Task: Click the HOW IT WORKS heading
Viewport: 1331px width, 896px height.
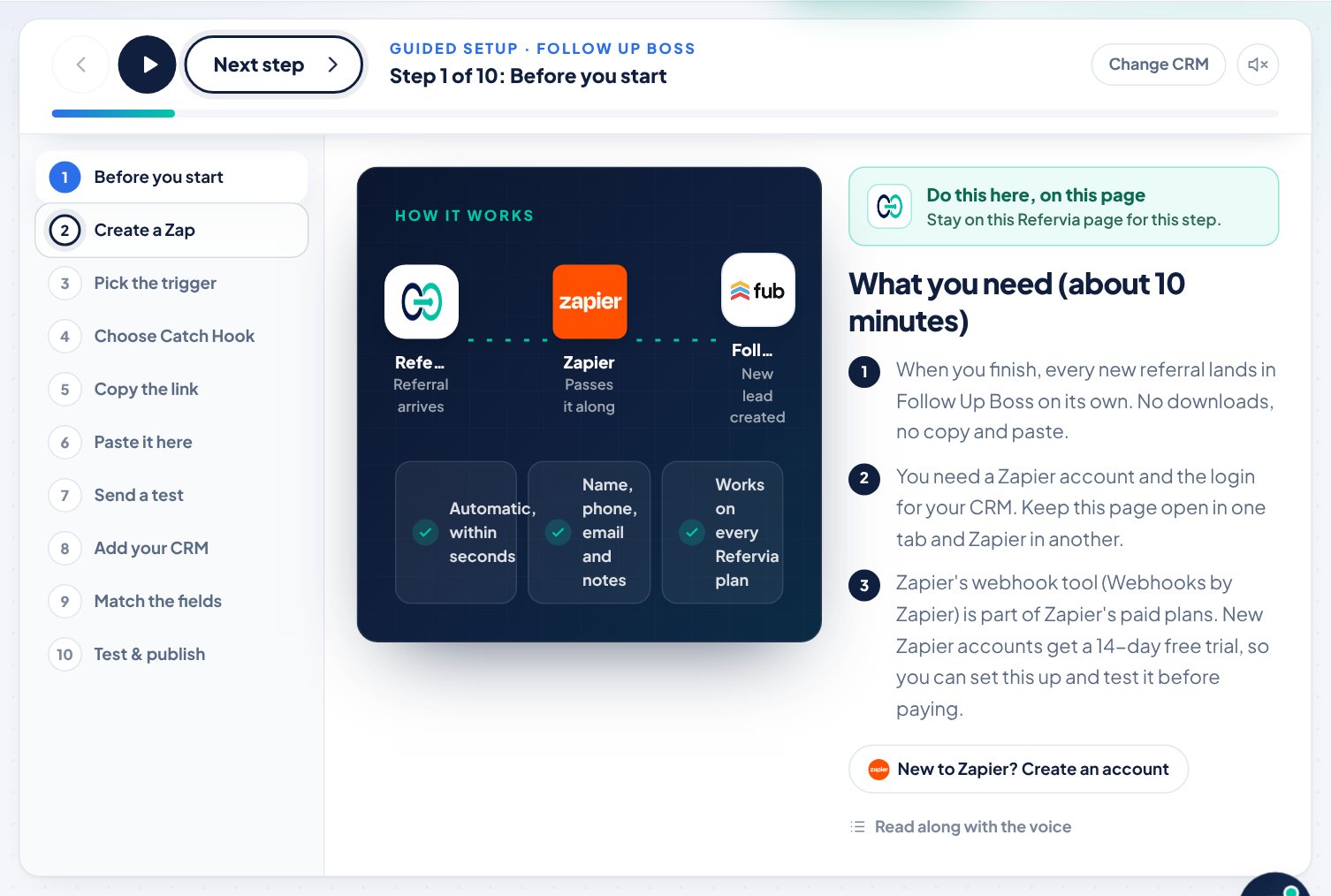Action: (x=465, y=216)
